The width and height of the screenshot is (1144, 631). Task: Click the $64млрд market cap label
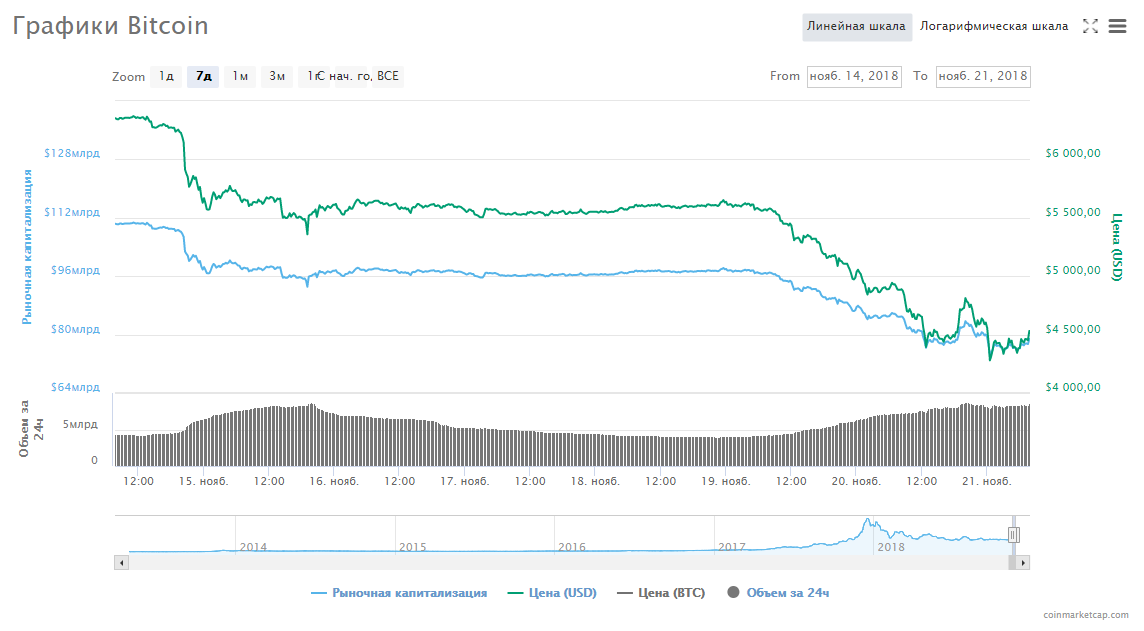click(x=75, y=387)
